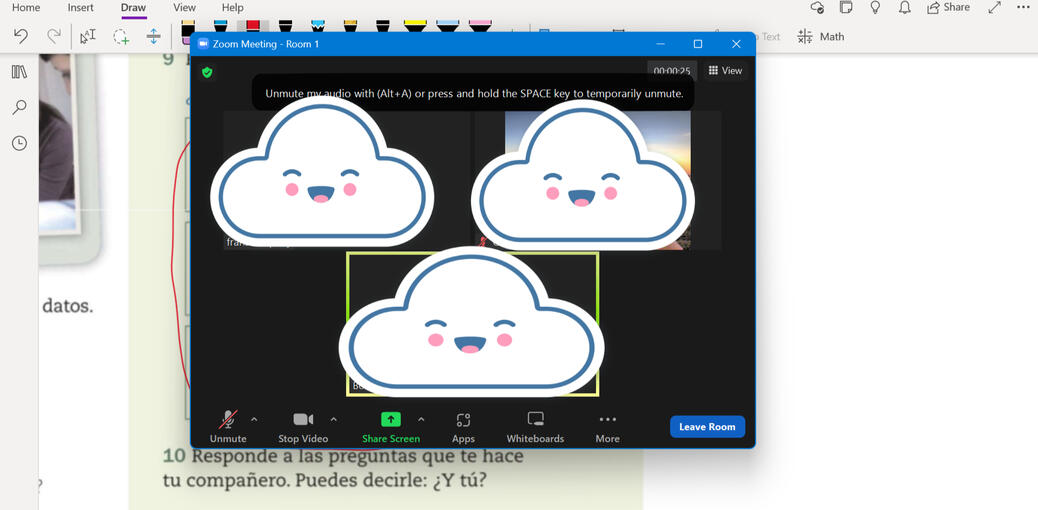Screen dimensions: 1038x510
Task: Expand share options arrow beside Share Screen
Action: [421, 419]
